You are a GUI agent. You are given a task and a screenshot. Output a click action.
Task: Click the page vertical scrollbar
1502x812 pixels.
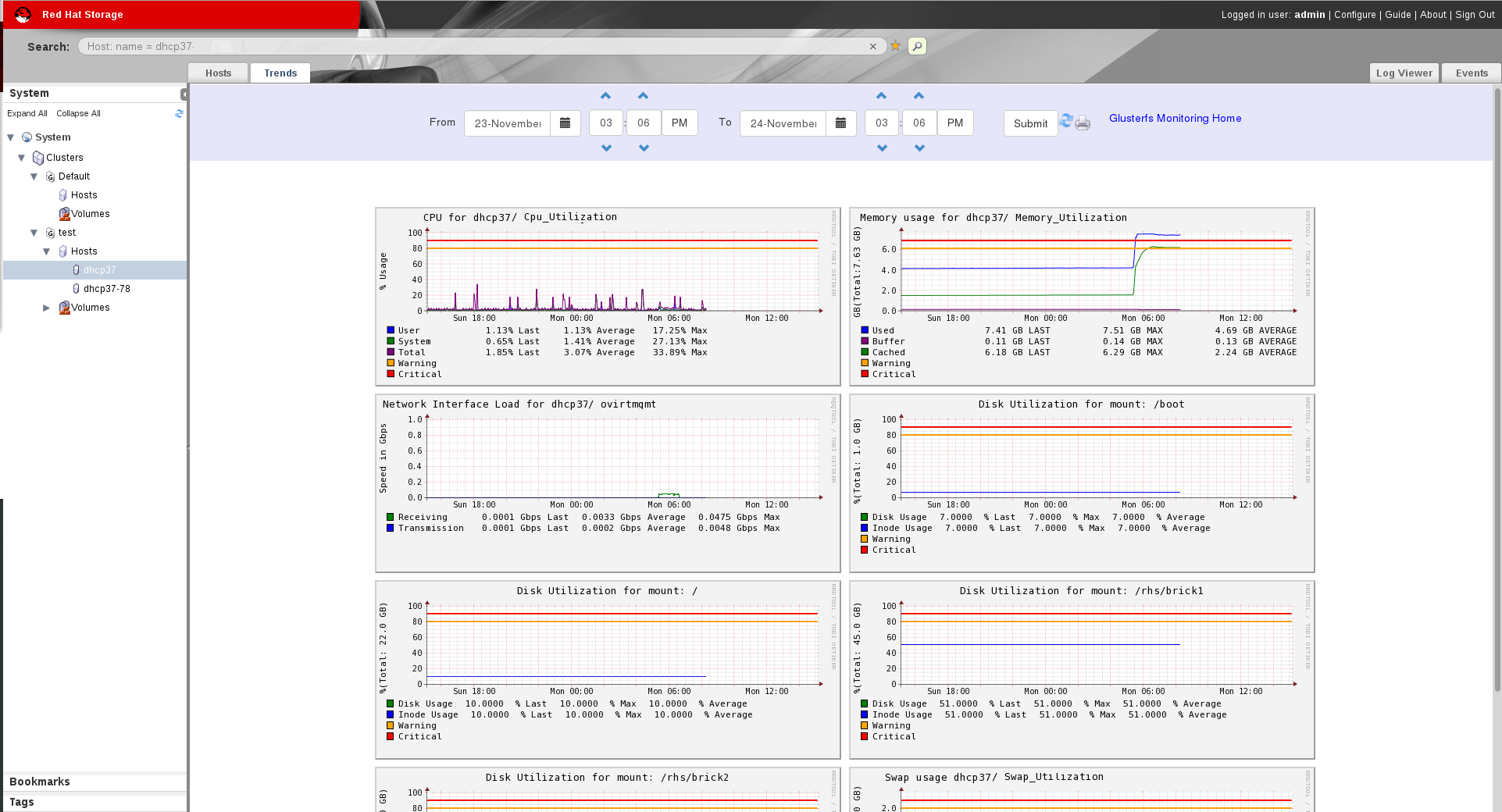1497,390
